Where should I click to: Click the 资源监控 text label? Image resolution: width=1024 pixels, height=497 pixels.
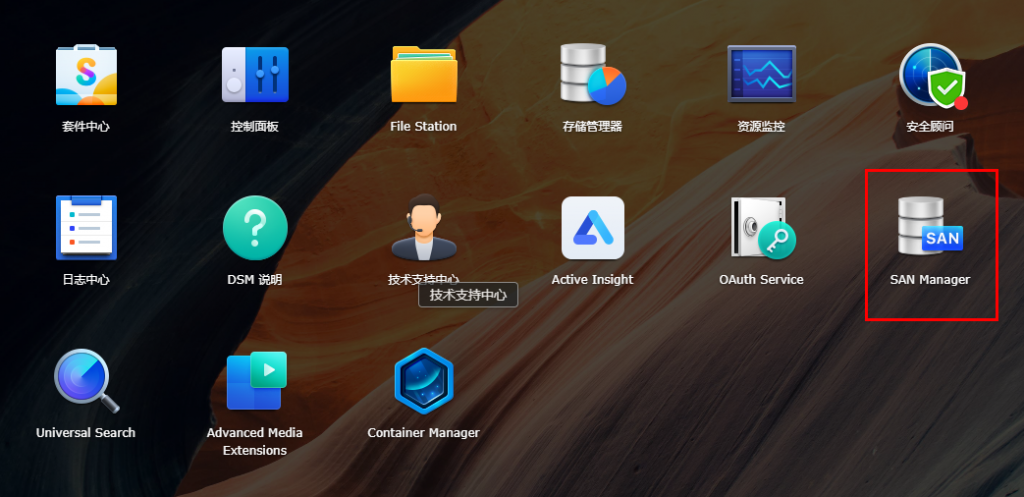761,127
